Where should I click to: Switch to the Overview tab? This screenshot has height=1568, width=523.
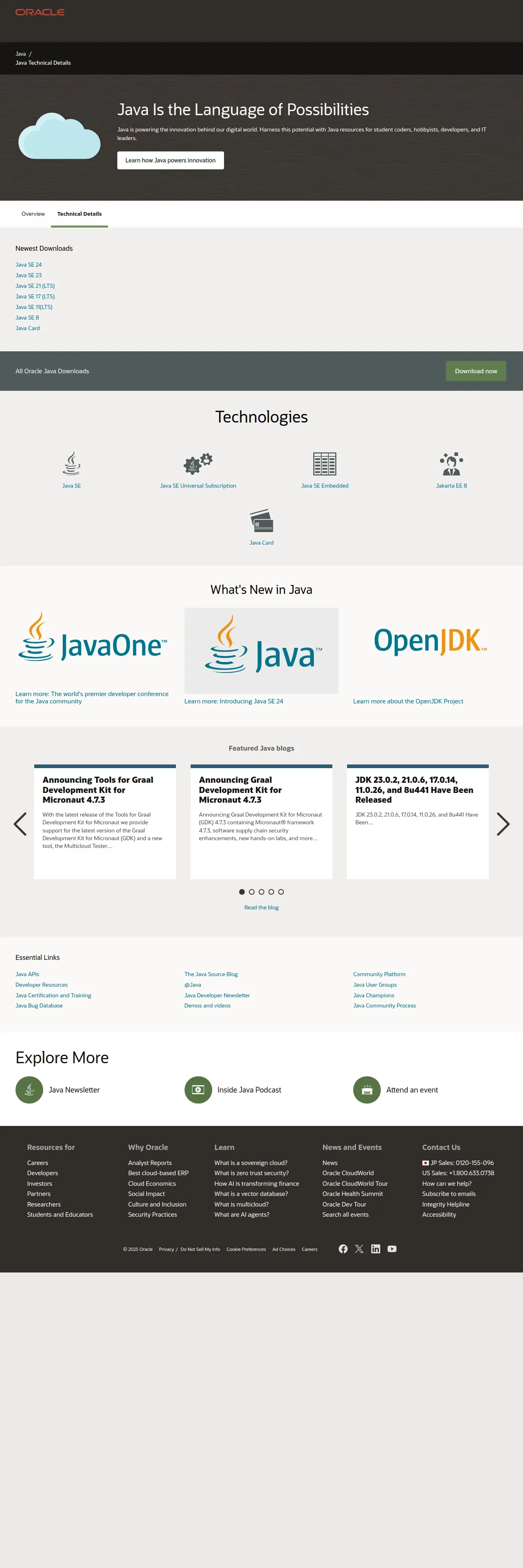[x=33, y=214]
